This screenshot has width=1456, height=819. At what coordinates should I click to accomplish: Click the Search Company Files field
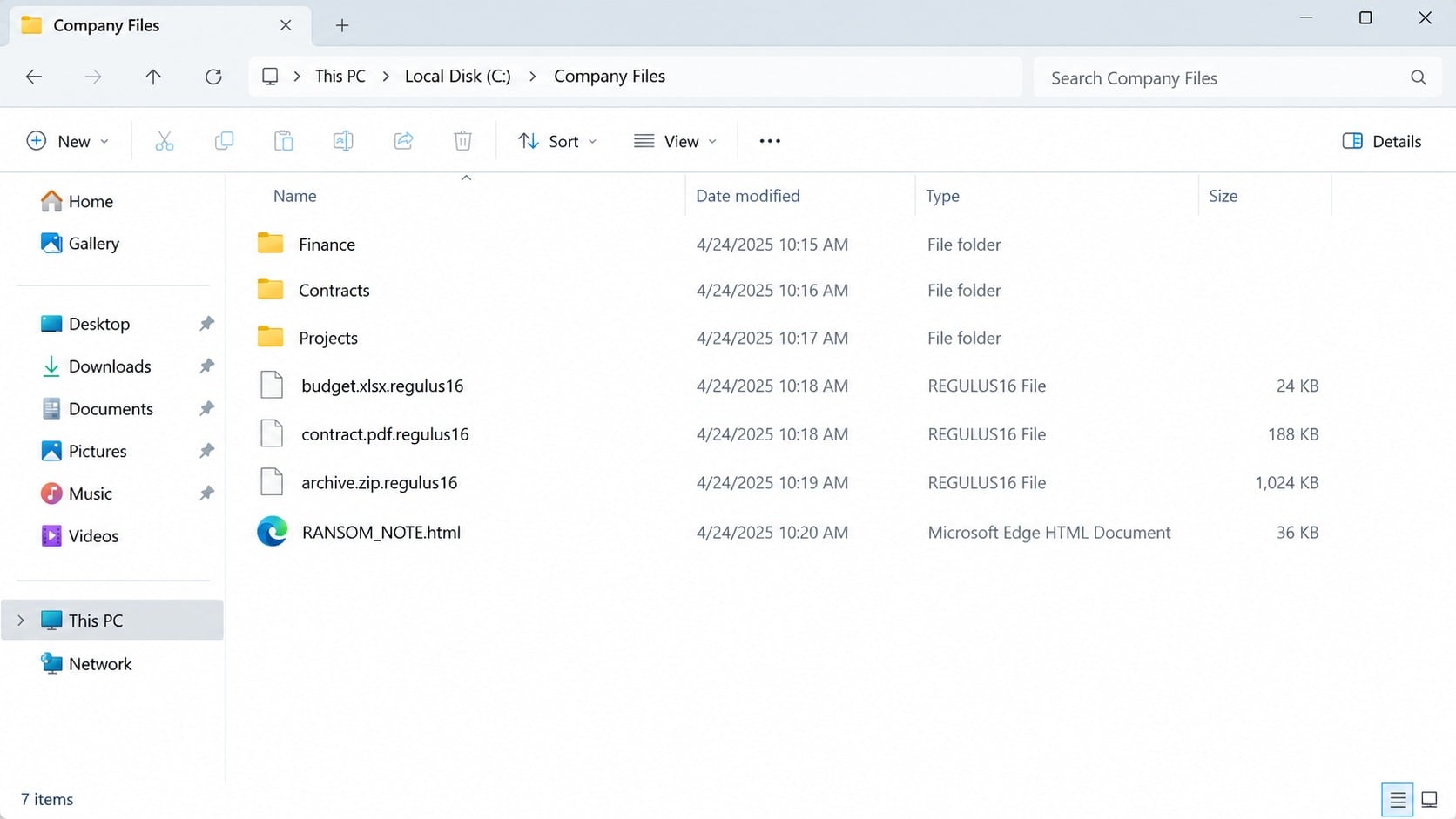click(x=1237, y=77)
